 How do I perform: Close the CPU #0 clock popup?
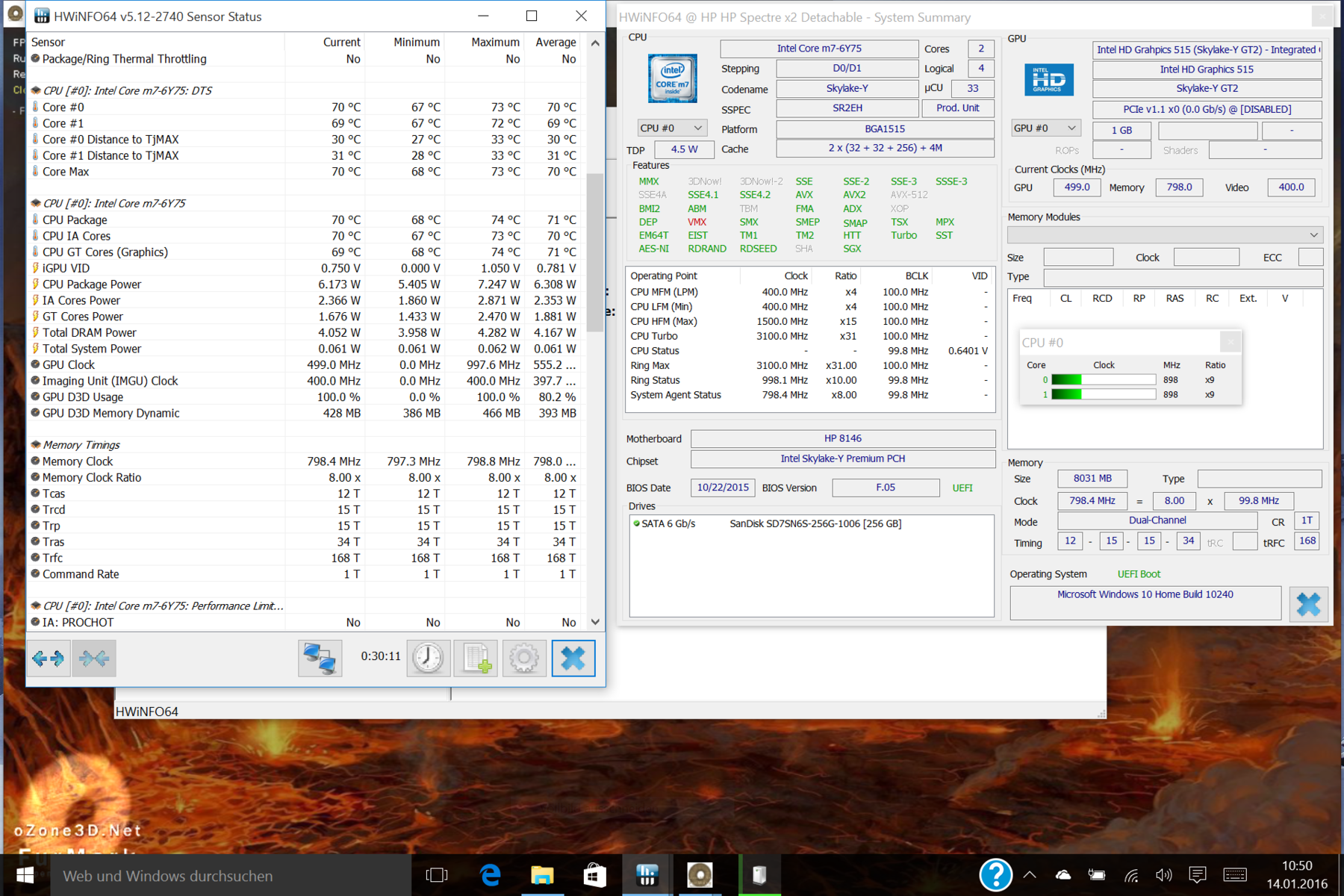tap(1231, 342)
